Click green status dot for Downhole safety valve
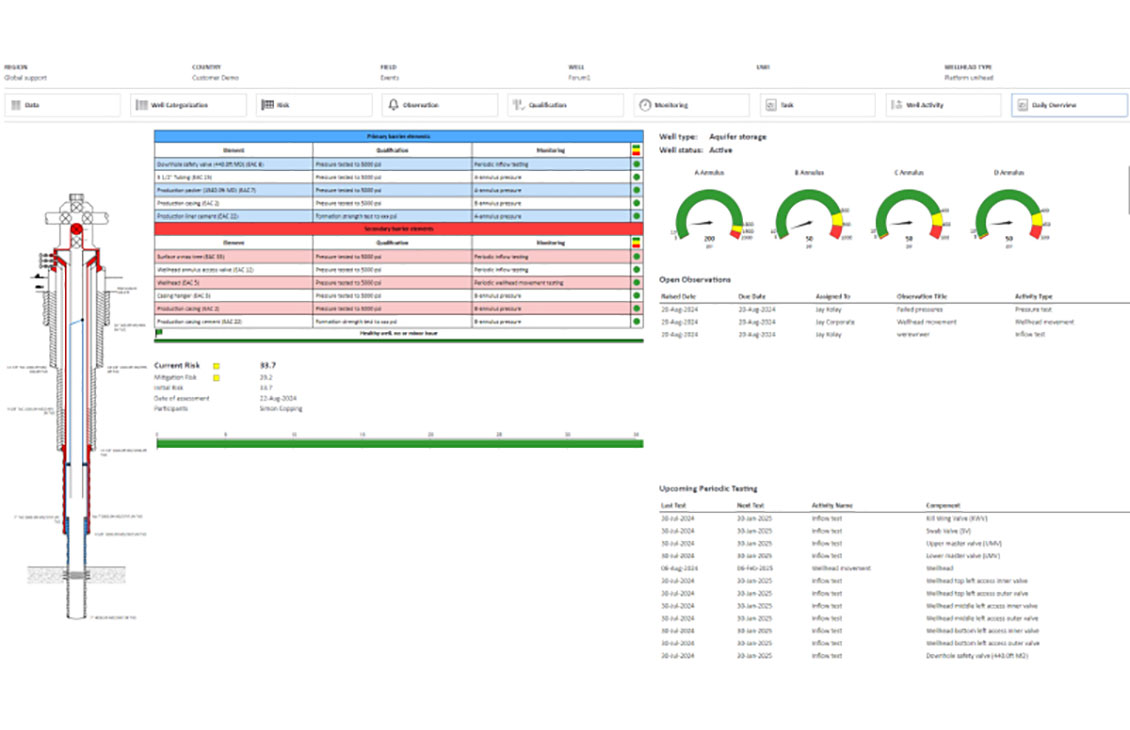Image resolution: width=1130 pixels, height=730 pixels. 636,163
